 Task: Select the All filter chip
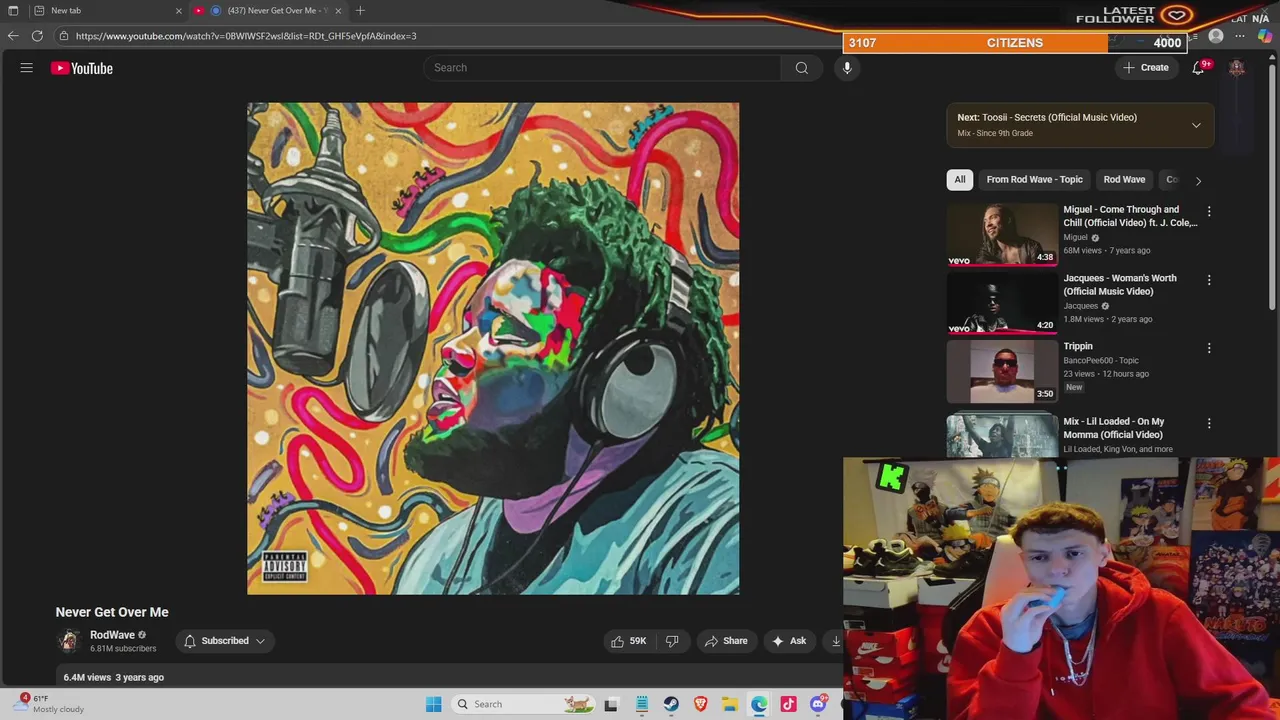[960, 180]
